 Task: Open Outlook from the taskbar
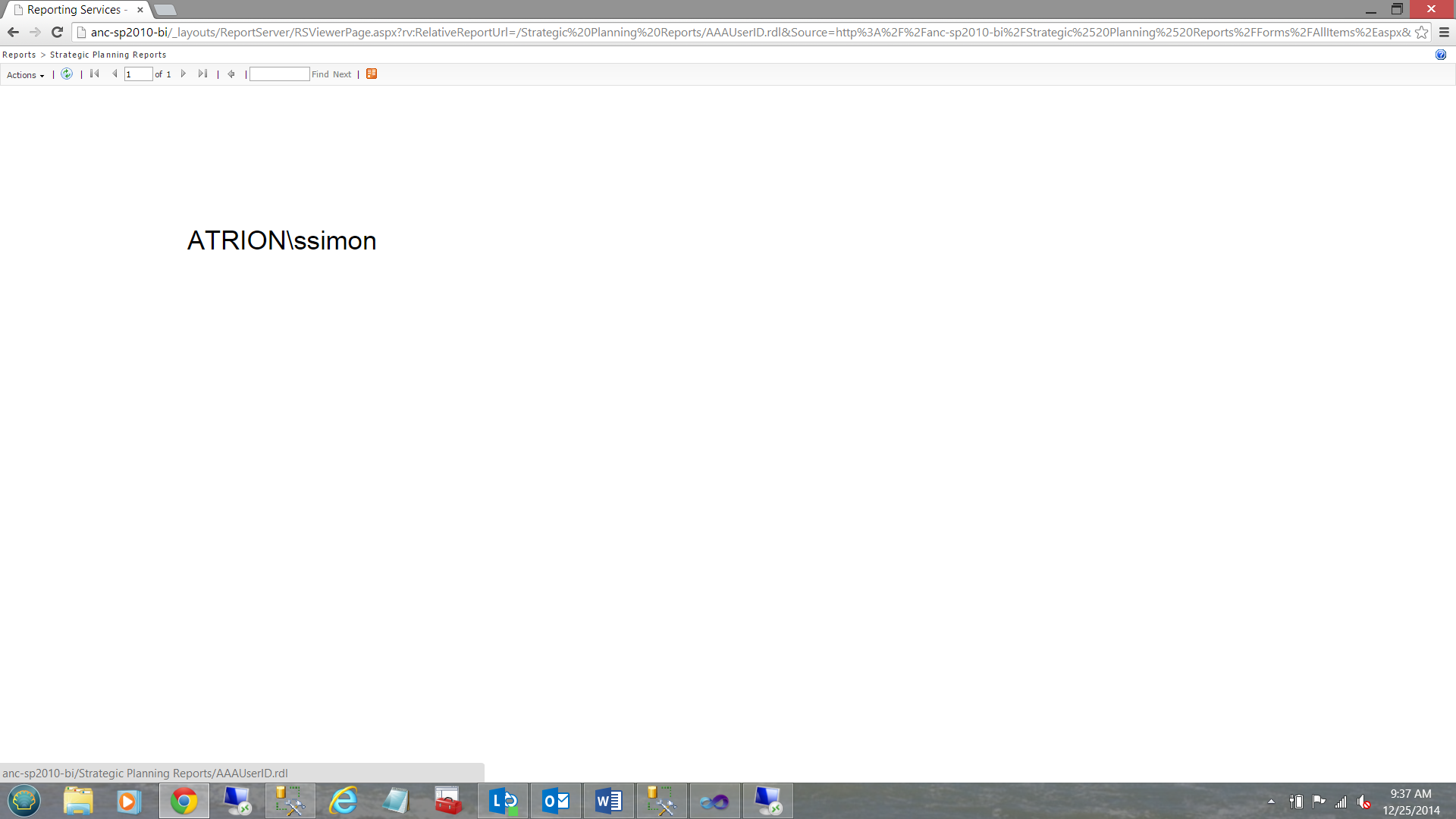point(556,801)
